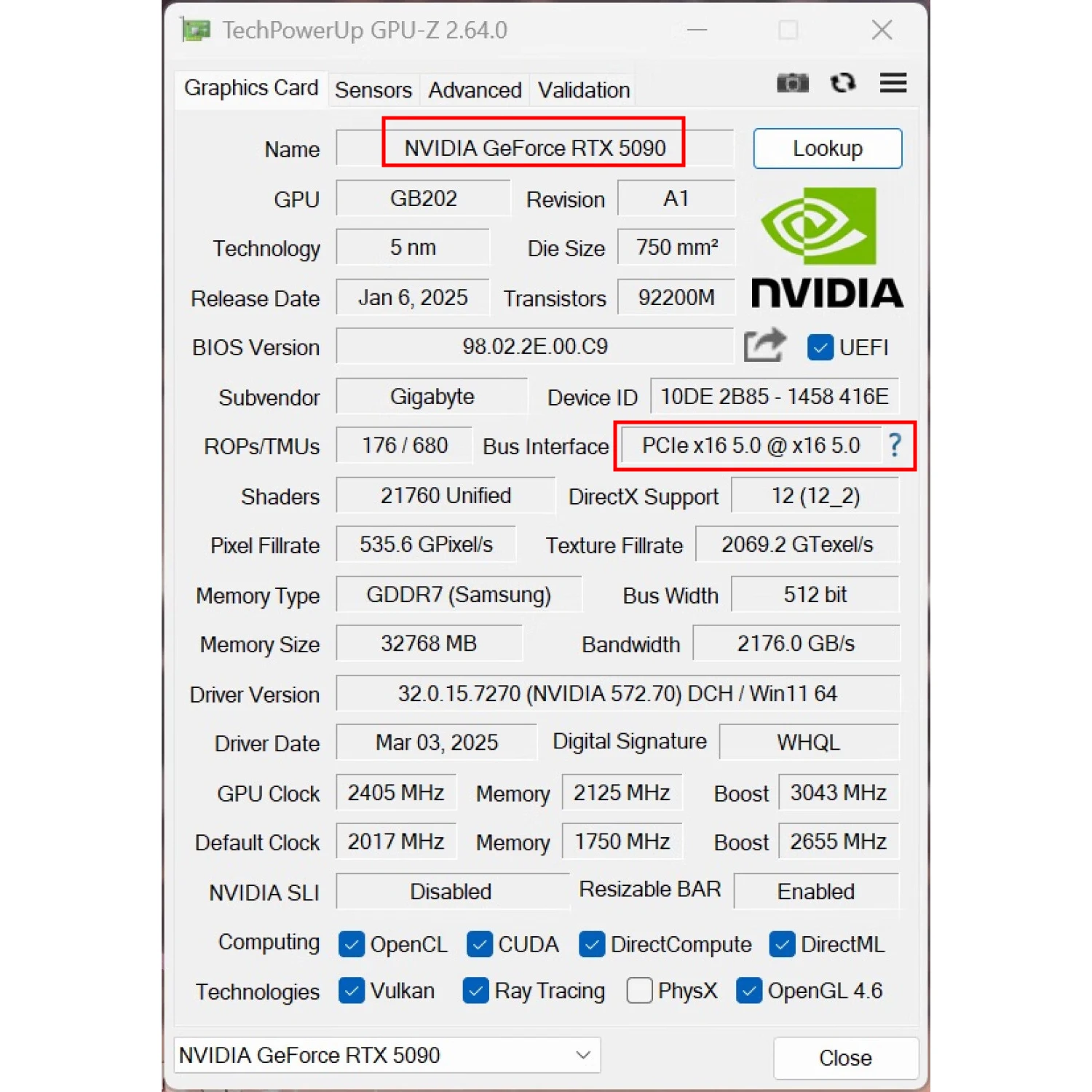The width and height of the screenshot is (1092, 1092).
Task: Click the Release Date Jan 6, 2025 field
Action: point(413,298)
